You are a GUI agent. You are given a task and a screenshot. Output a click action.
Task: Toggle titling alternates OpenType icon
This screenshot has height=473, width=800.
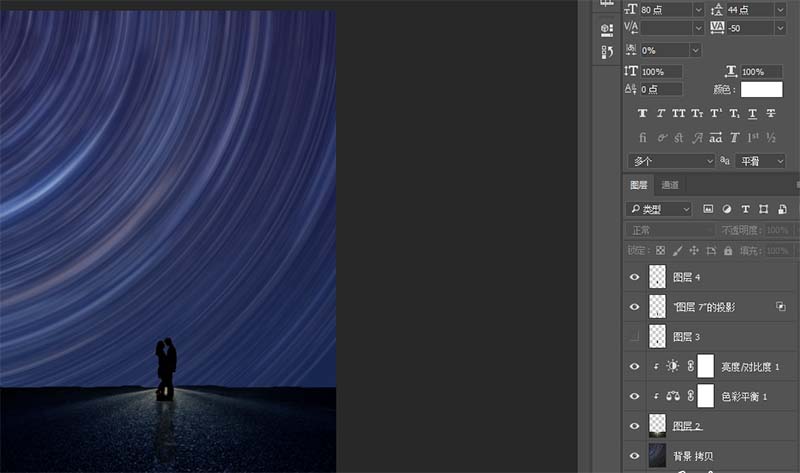[735, 137]
